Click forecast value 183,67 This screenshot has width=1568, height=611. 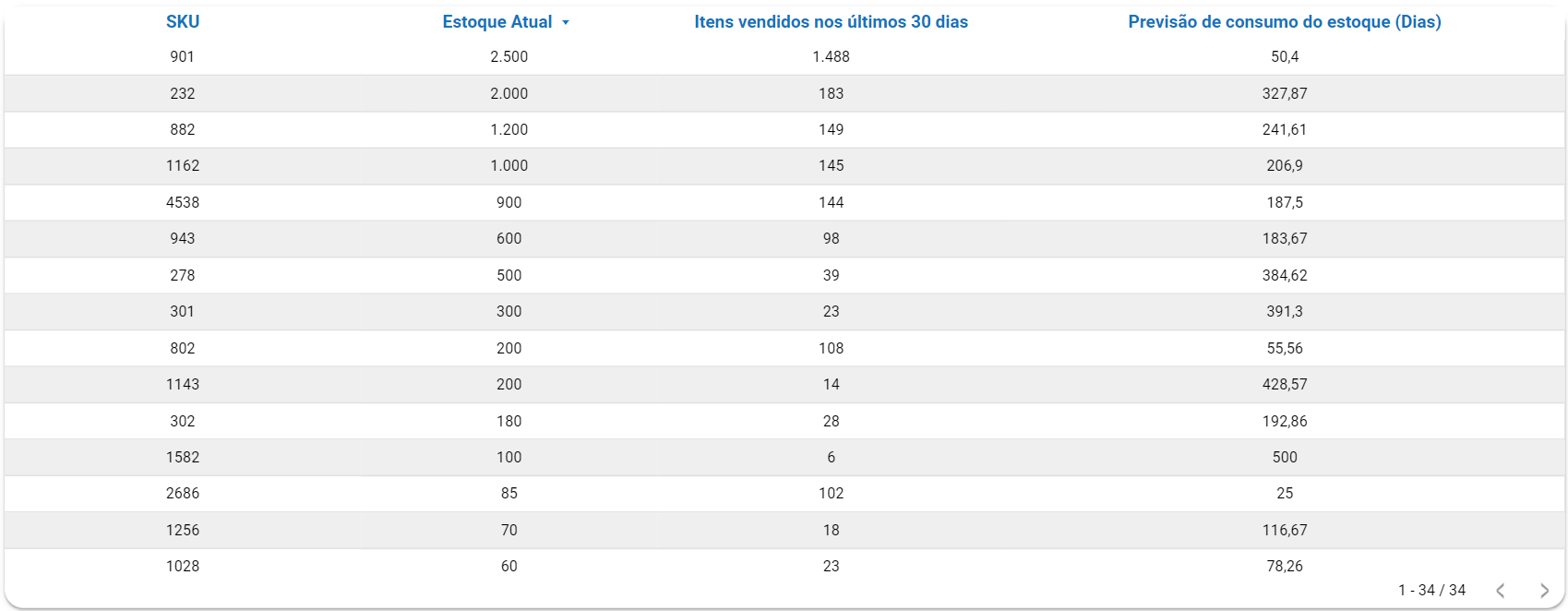[1284, 239]
